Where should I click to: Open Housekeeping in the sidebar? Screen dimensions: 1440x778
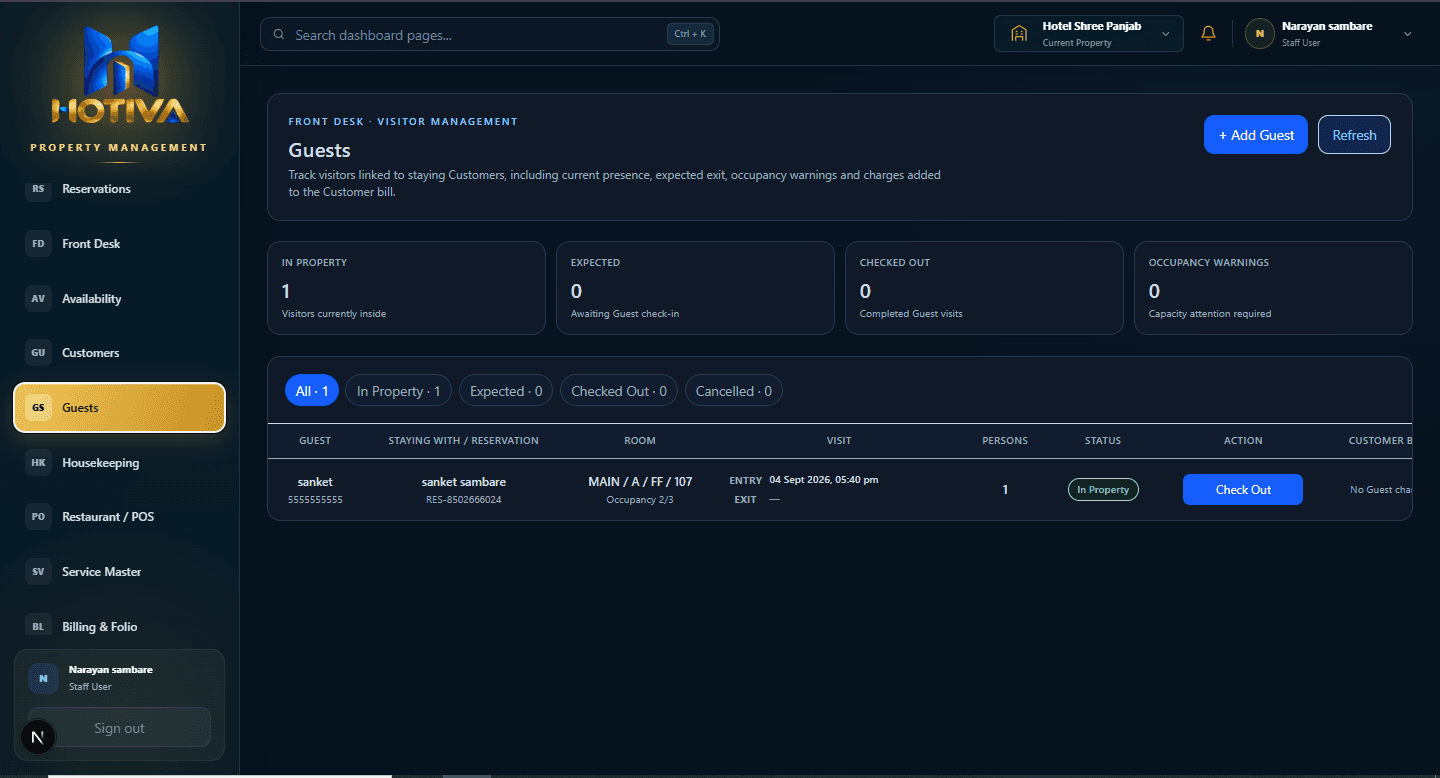click(120, 463)
